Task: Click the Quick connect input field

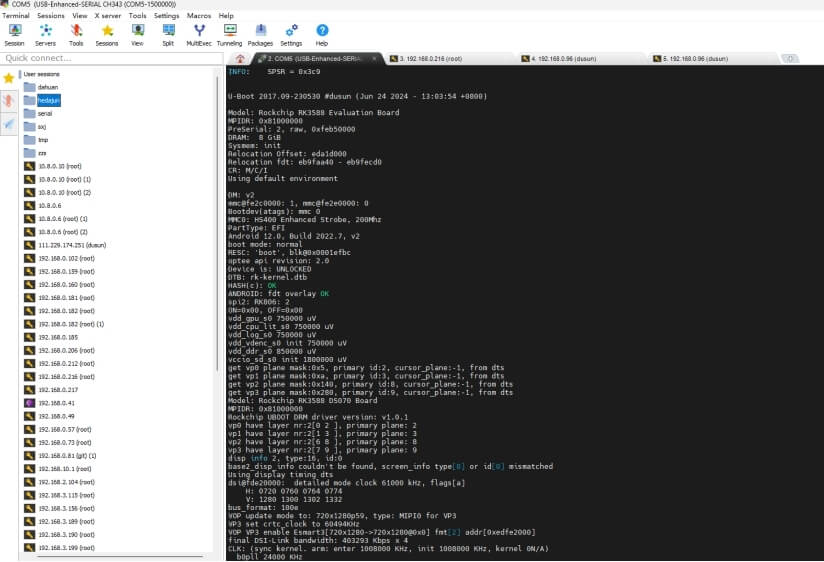Action: click(111, 58)
